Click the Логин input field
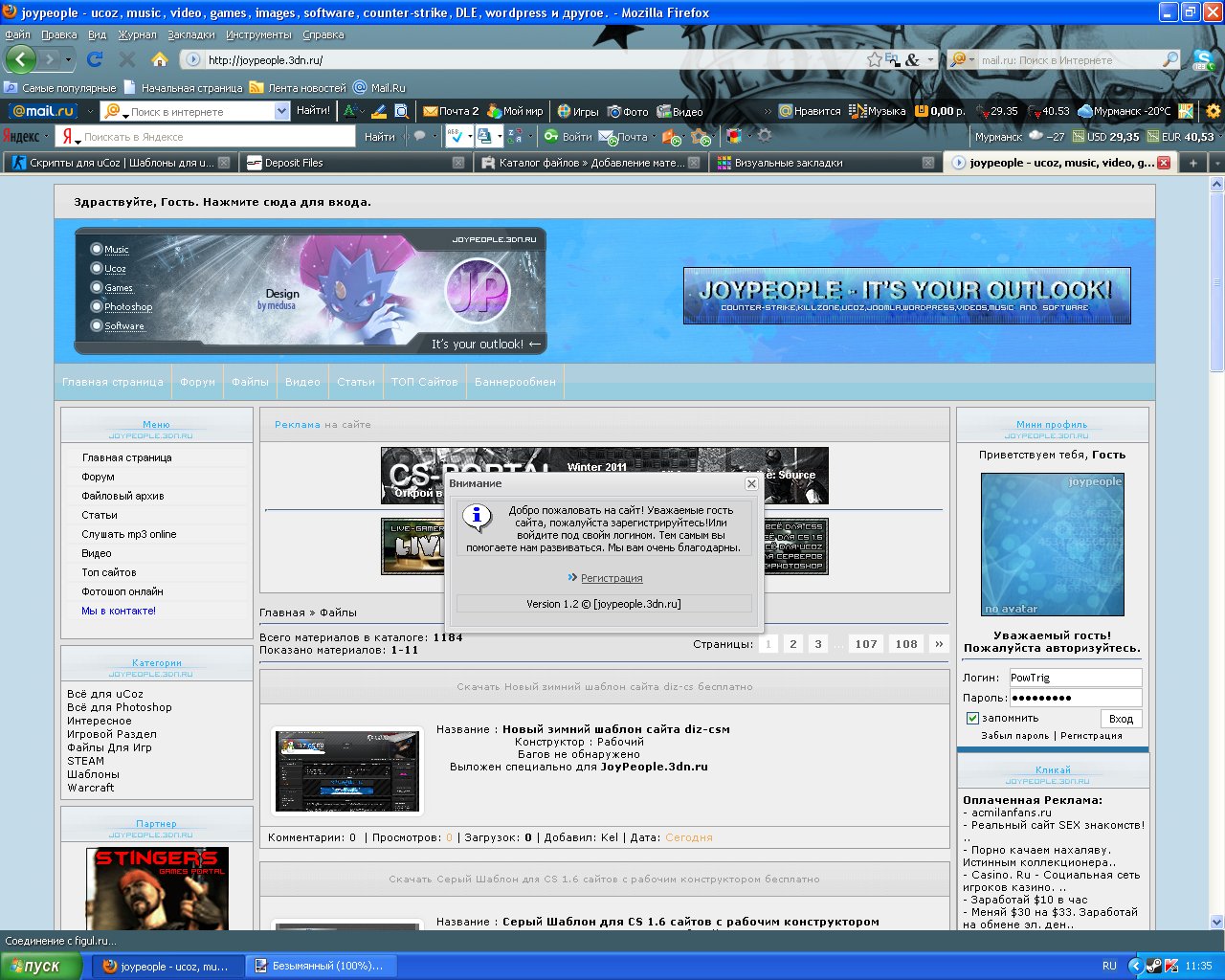This screenshot has height=980, width=1225. tap(1076, 678)
